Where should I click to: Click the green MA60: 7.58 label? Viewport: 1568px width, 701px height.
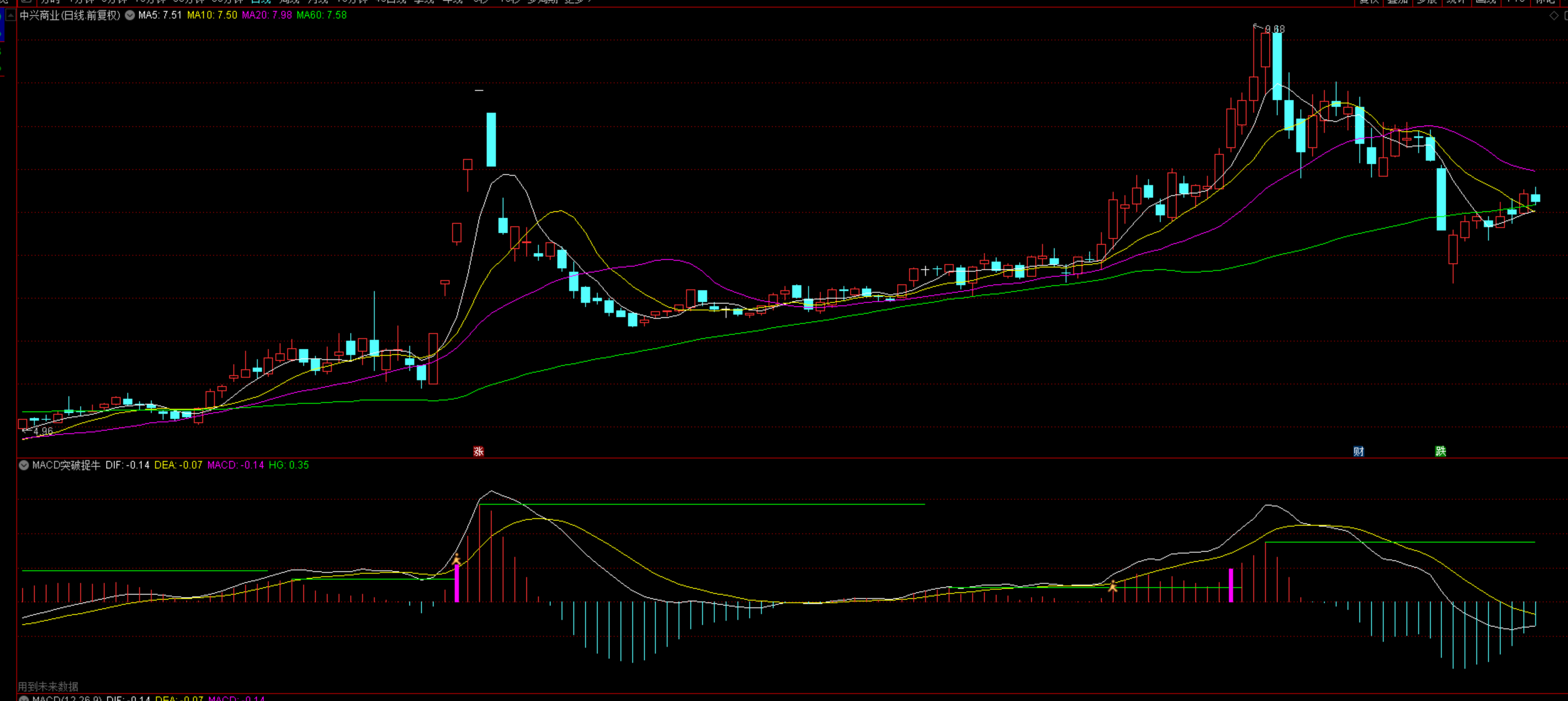pyautogui.click(x=321, y=15)
